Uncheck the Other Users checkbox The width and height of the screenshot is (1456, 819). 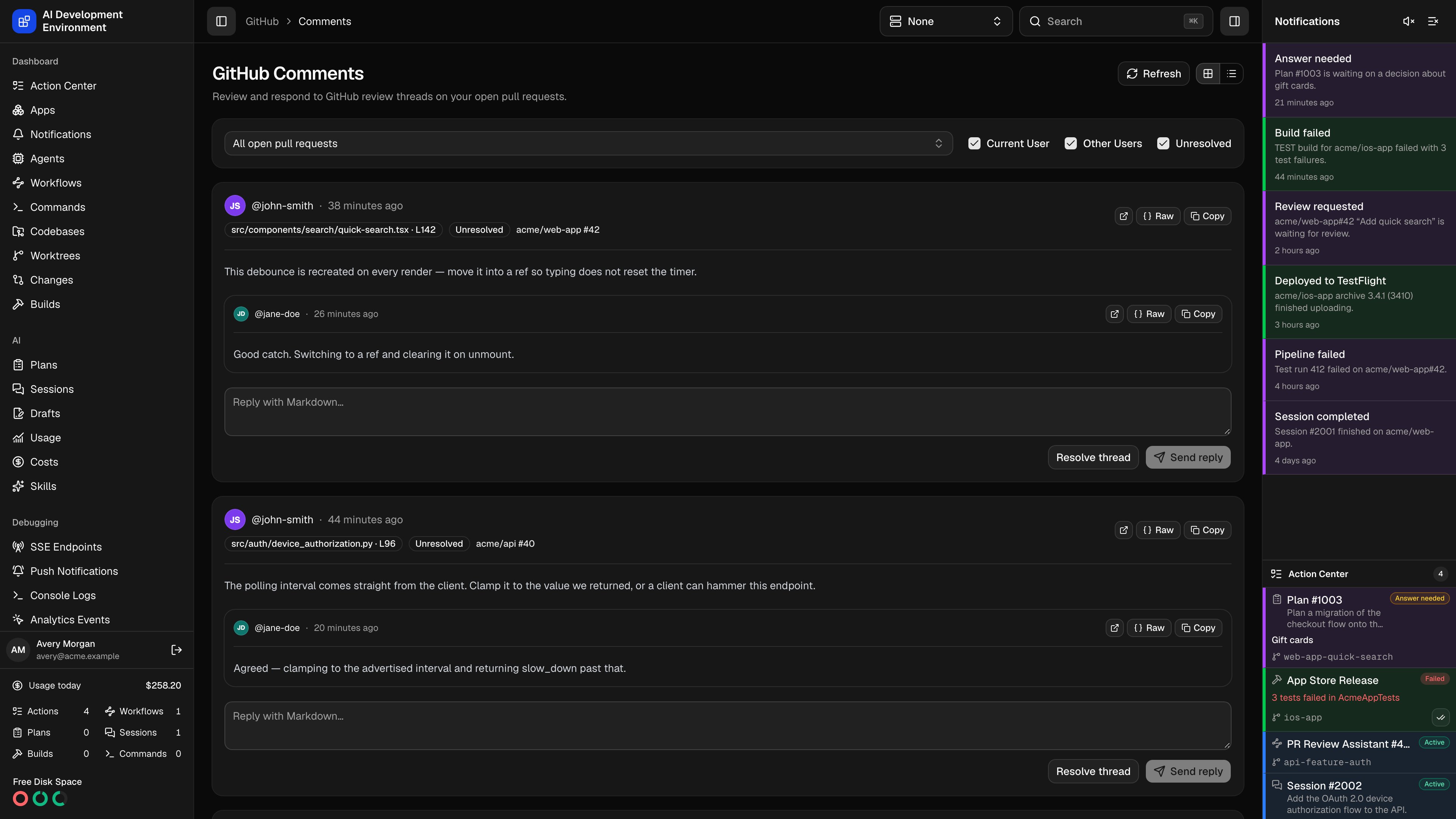click(1070, 144)
